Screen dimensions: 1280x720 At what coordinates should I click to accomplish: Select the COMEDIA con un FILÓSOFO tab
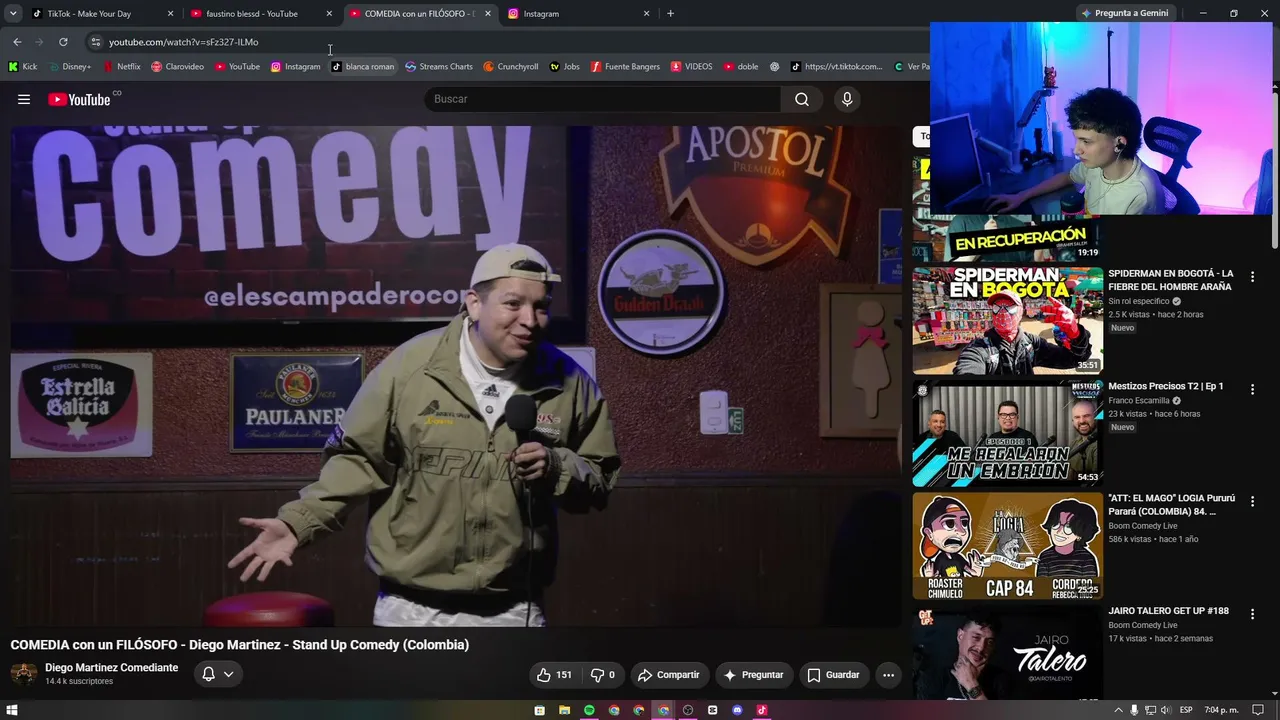pos(420,14)
